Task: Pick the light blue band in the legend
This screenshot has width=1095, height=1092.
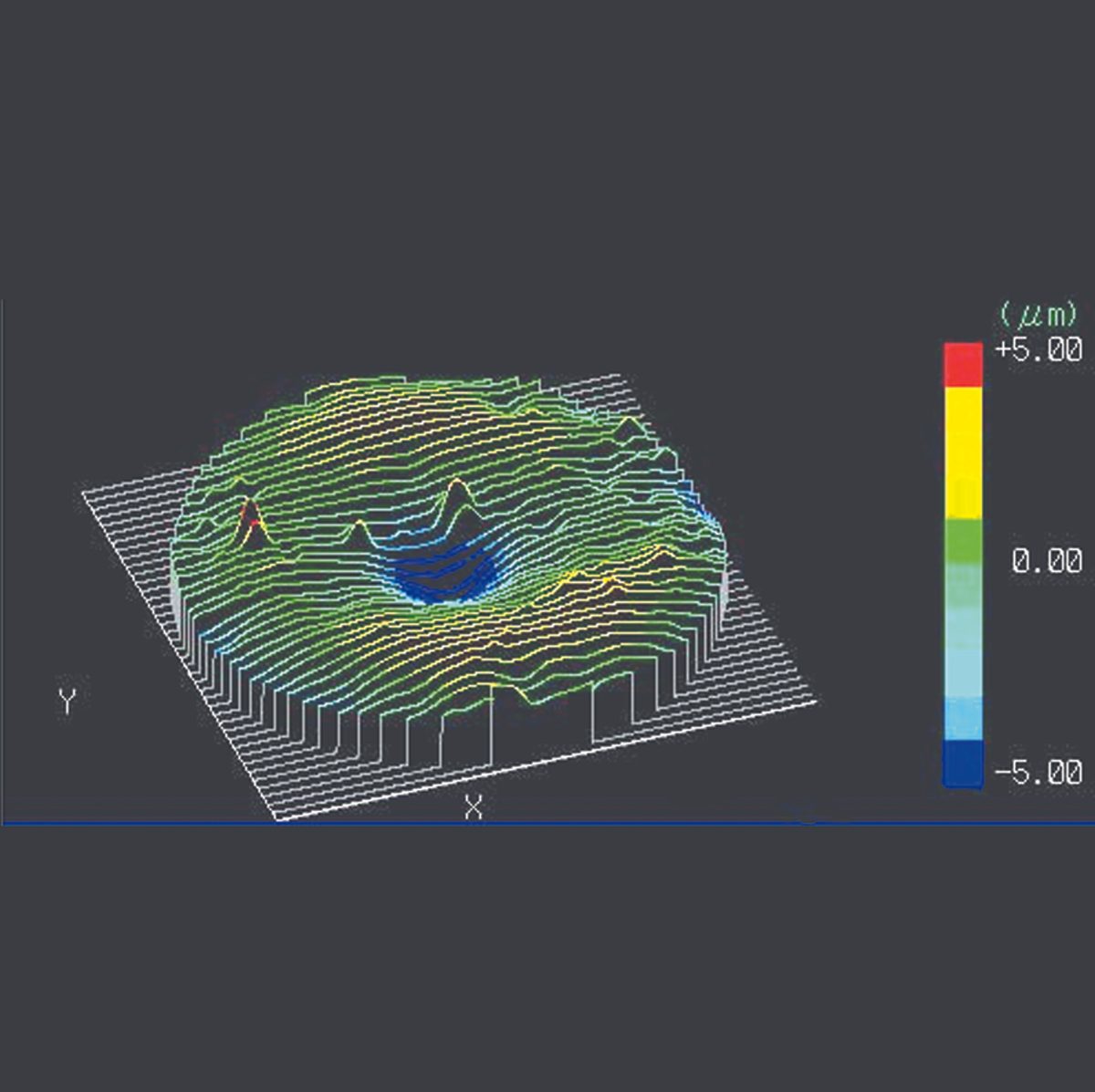Action: [963, 675]
